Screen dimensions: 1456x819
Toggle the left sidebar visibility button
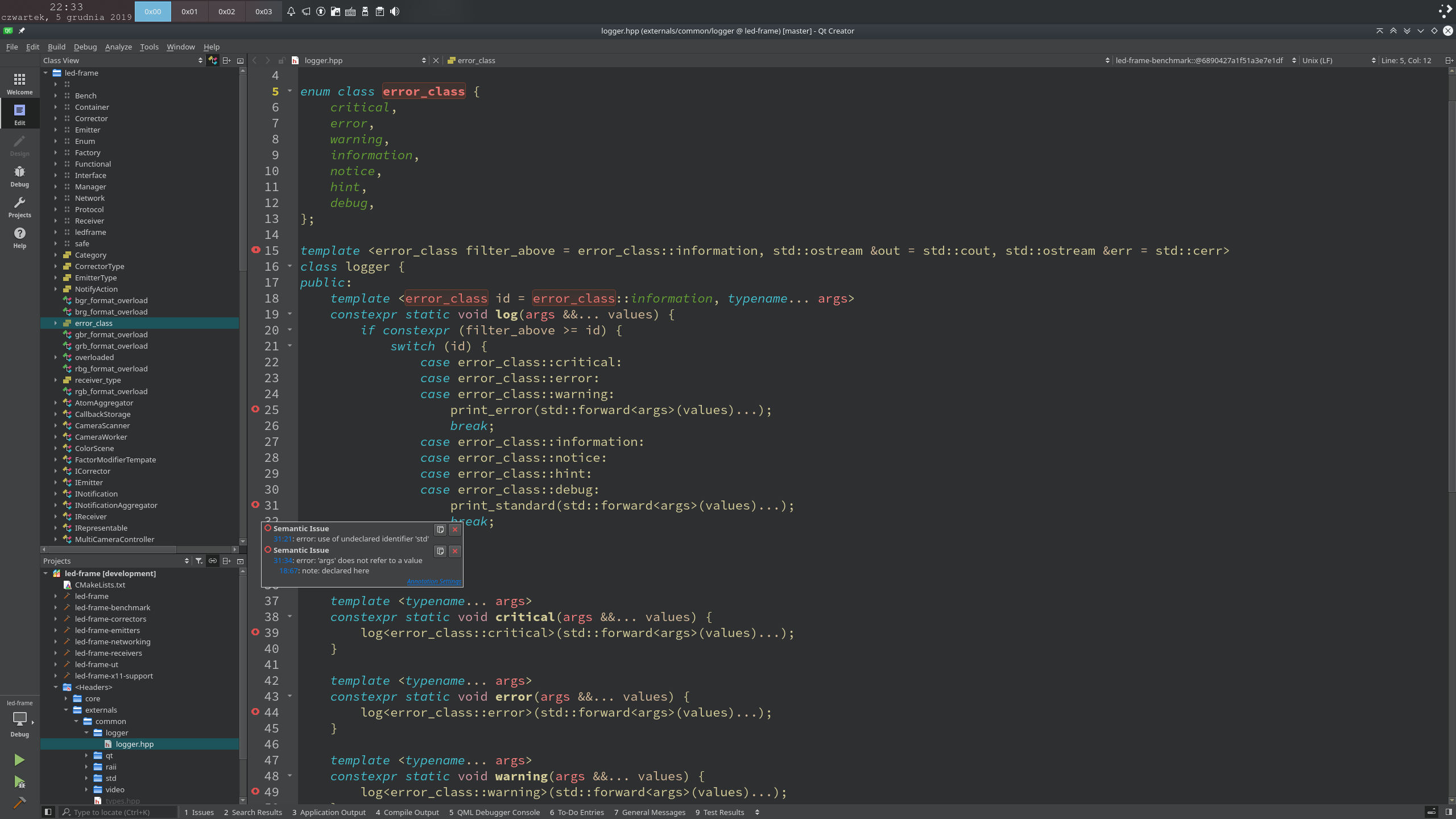[x=48, y=812]
